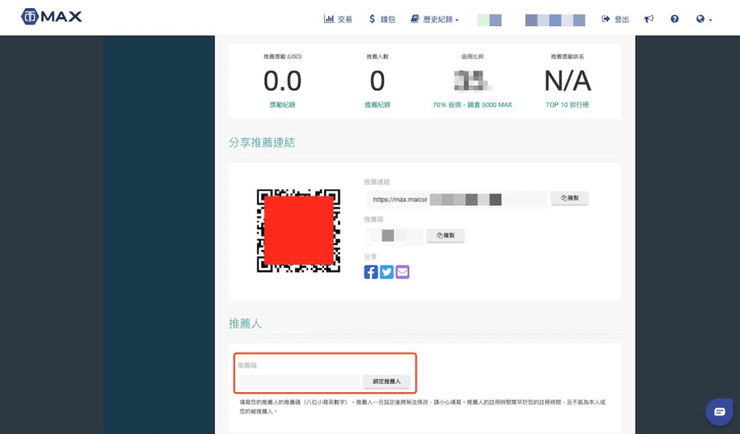Copy the referral link with 複製 button
The height and width of the screenshot is (434, 740).
pos(569,199)
